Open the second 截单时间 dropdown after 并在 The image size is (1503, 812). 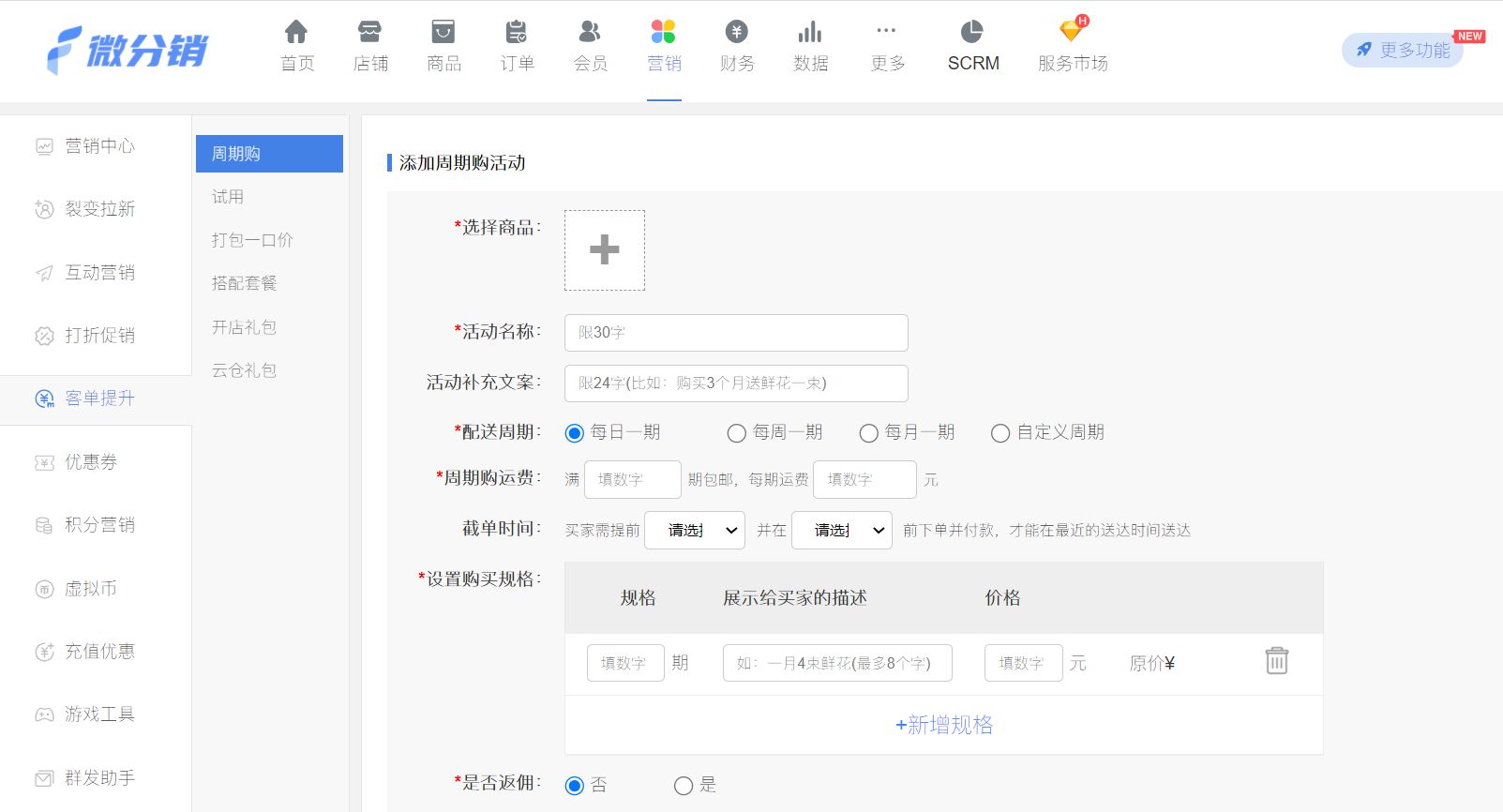click(842, 531)
